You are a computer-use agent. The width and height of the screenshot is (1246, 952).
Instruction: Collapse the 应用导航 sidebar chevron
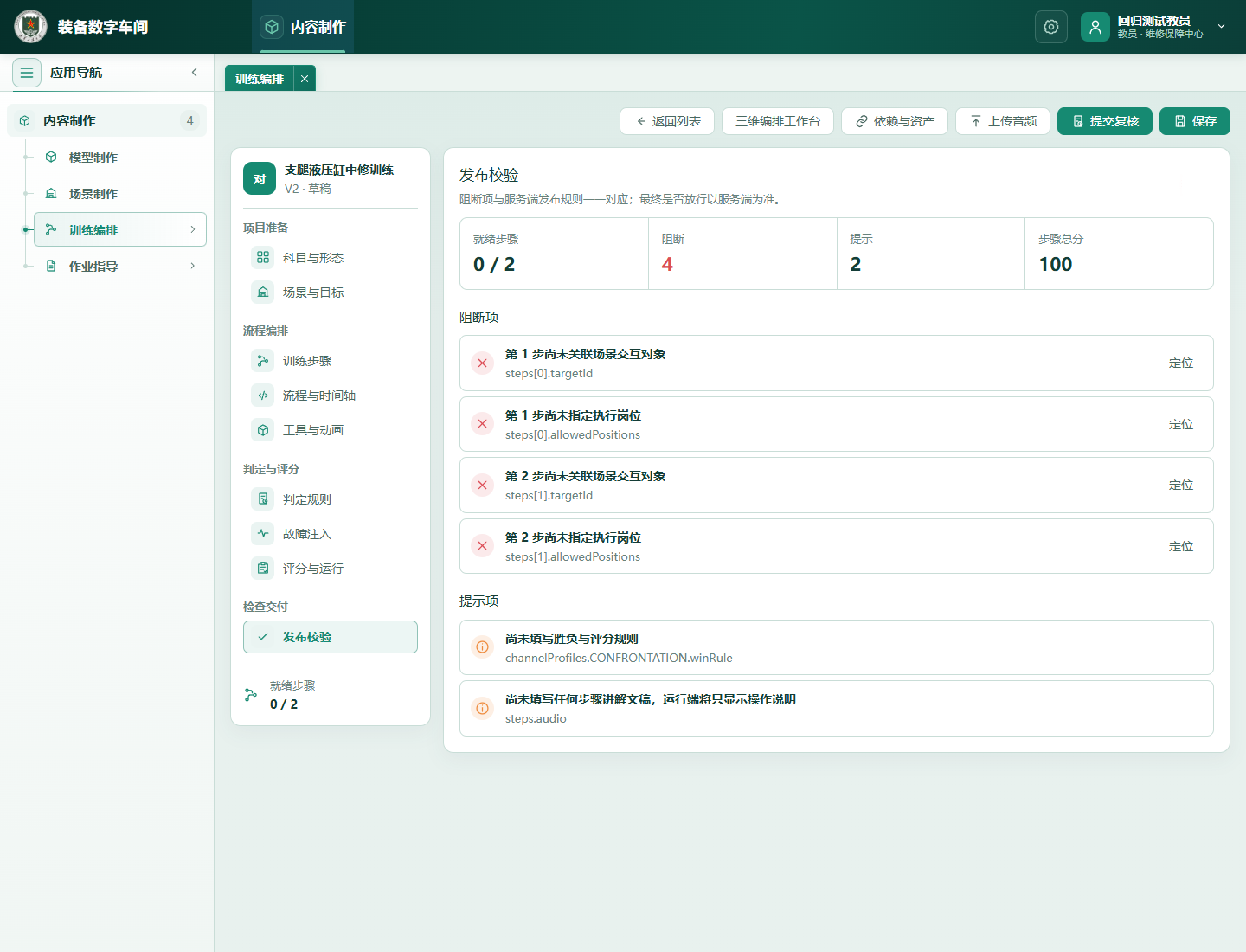point(195,73)
